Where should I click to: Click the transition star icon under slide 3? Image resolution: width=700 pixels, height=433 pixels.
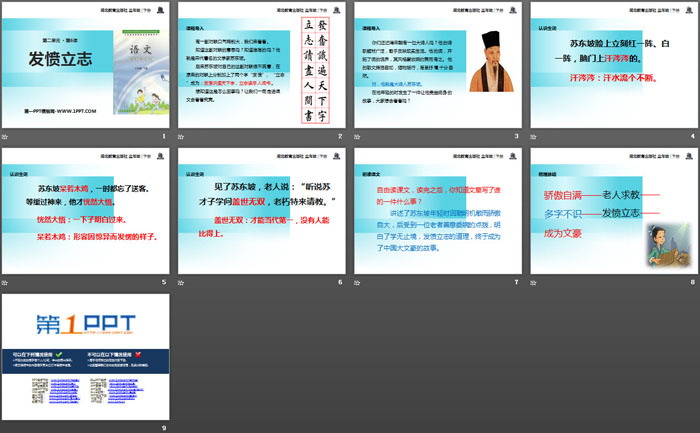357,137
